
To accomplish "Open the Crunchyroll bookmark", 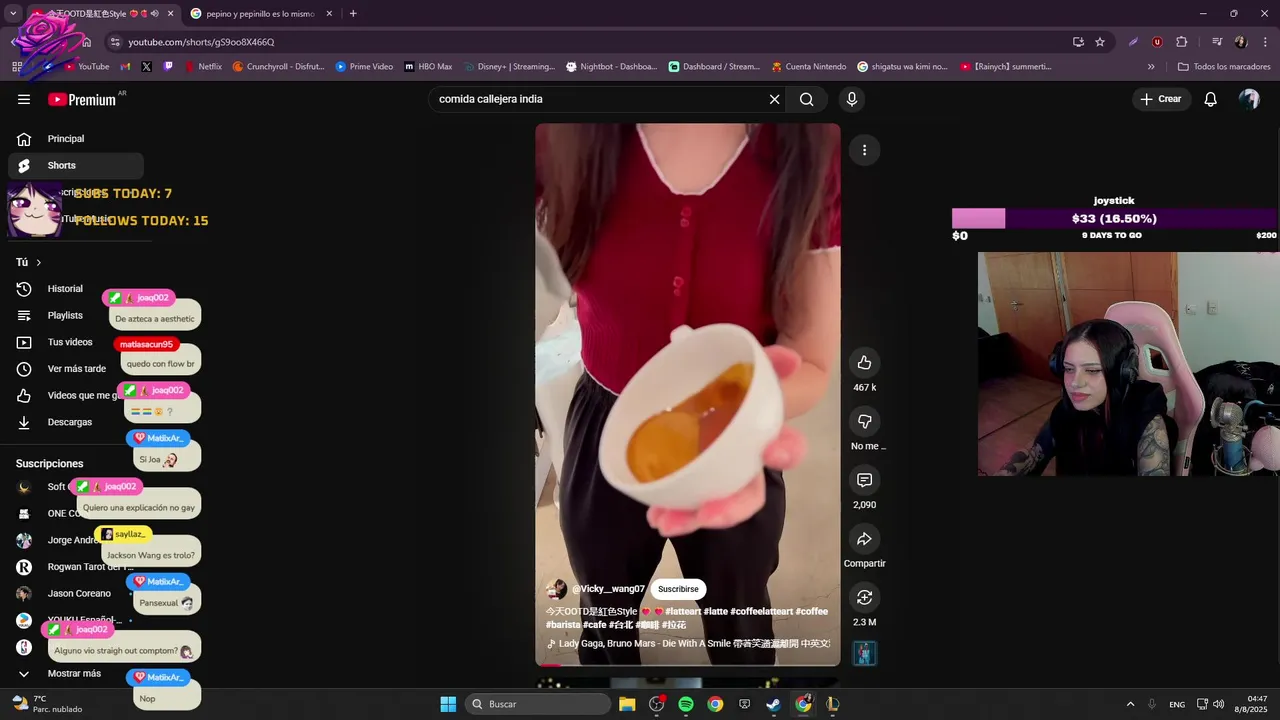I will [279, 67].
